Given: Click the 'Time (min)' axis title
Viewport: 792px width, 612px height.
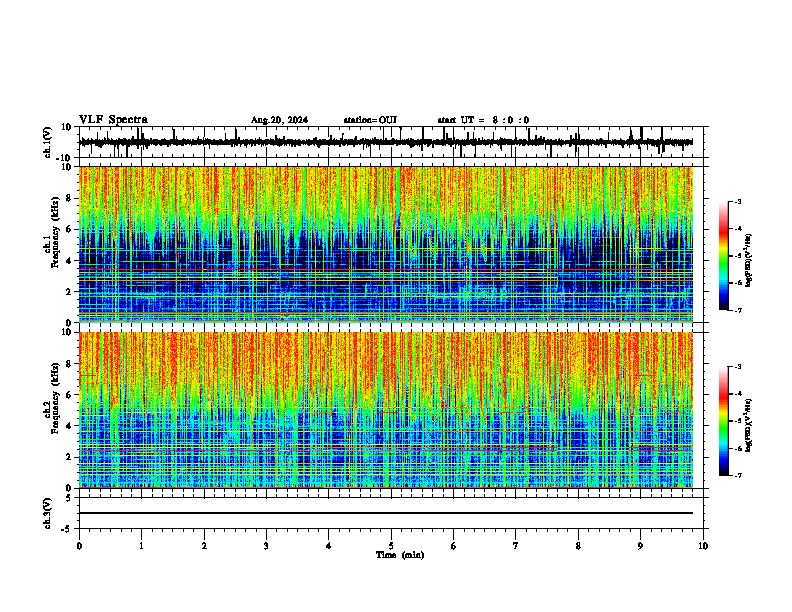Looking at the screenshot, I should 400,555.
